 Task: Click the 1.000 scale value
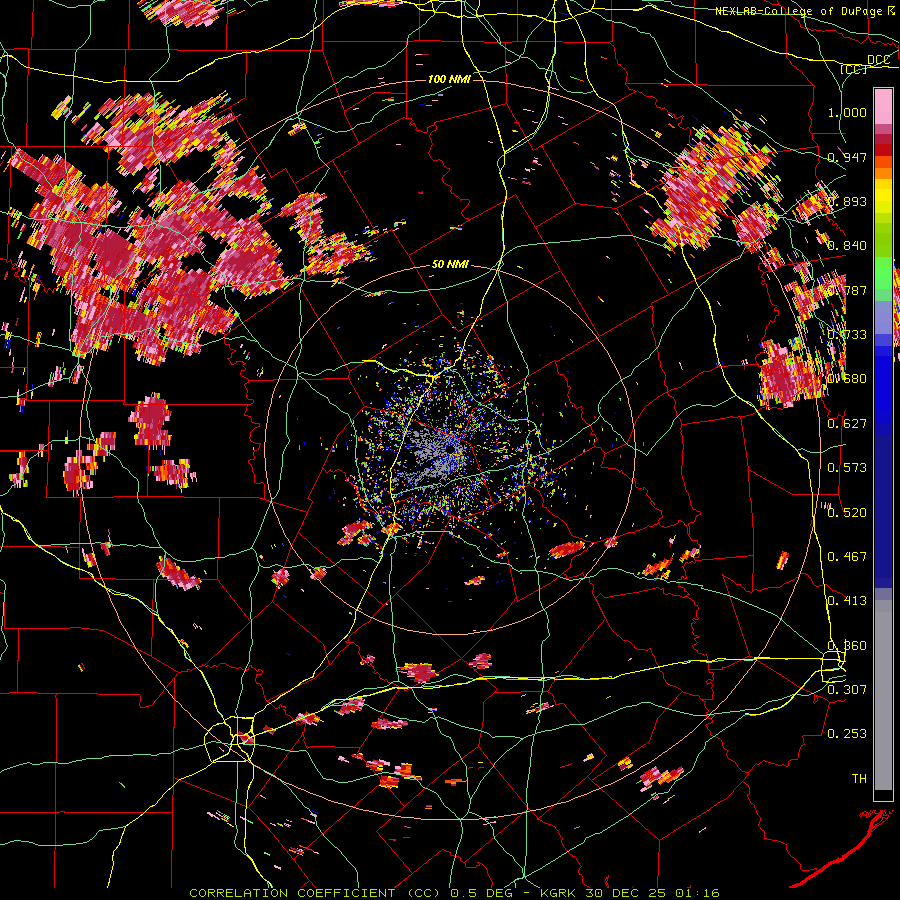point(847,112)
